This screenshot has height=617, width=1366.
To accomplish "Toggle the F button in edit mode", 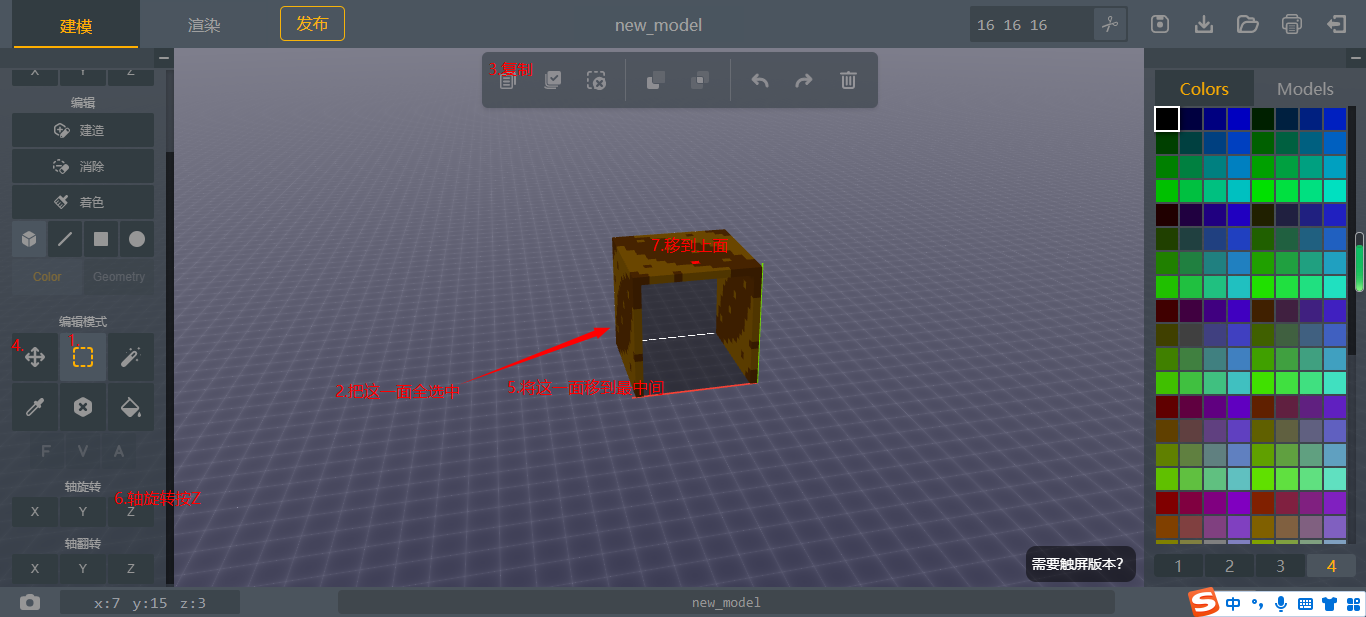I will tap(46, 451).
